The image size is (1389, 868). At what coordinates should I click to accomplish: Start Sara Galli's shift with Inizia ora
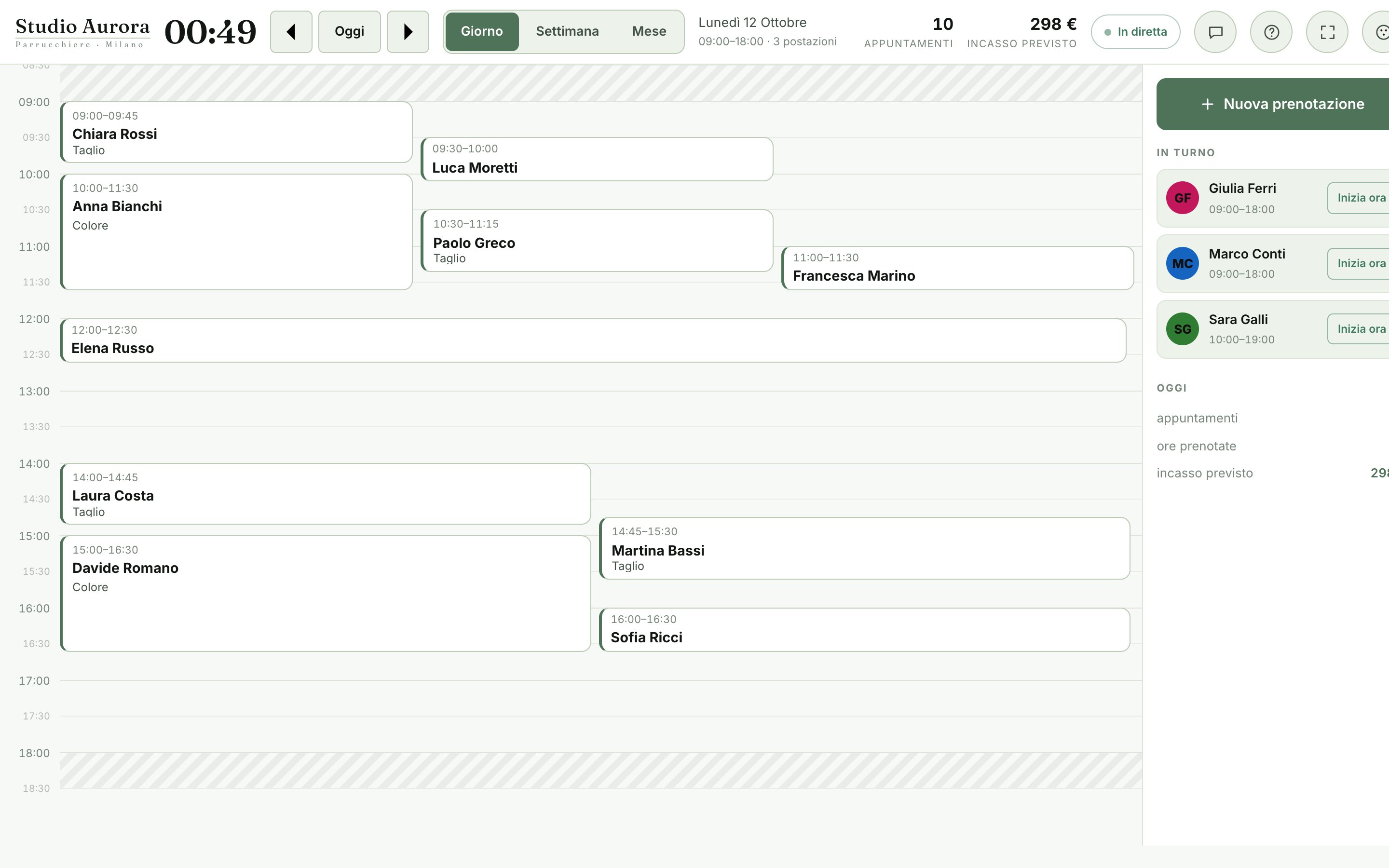(1359, 329)
